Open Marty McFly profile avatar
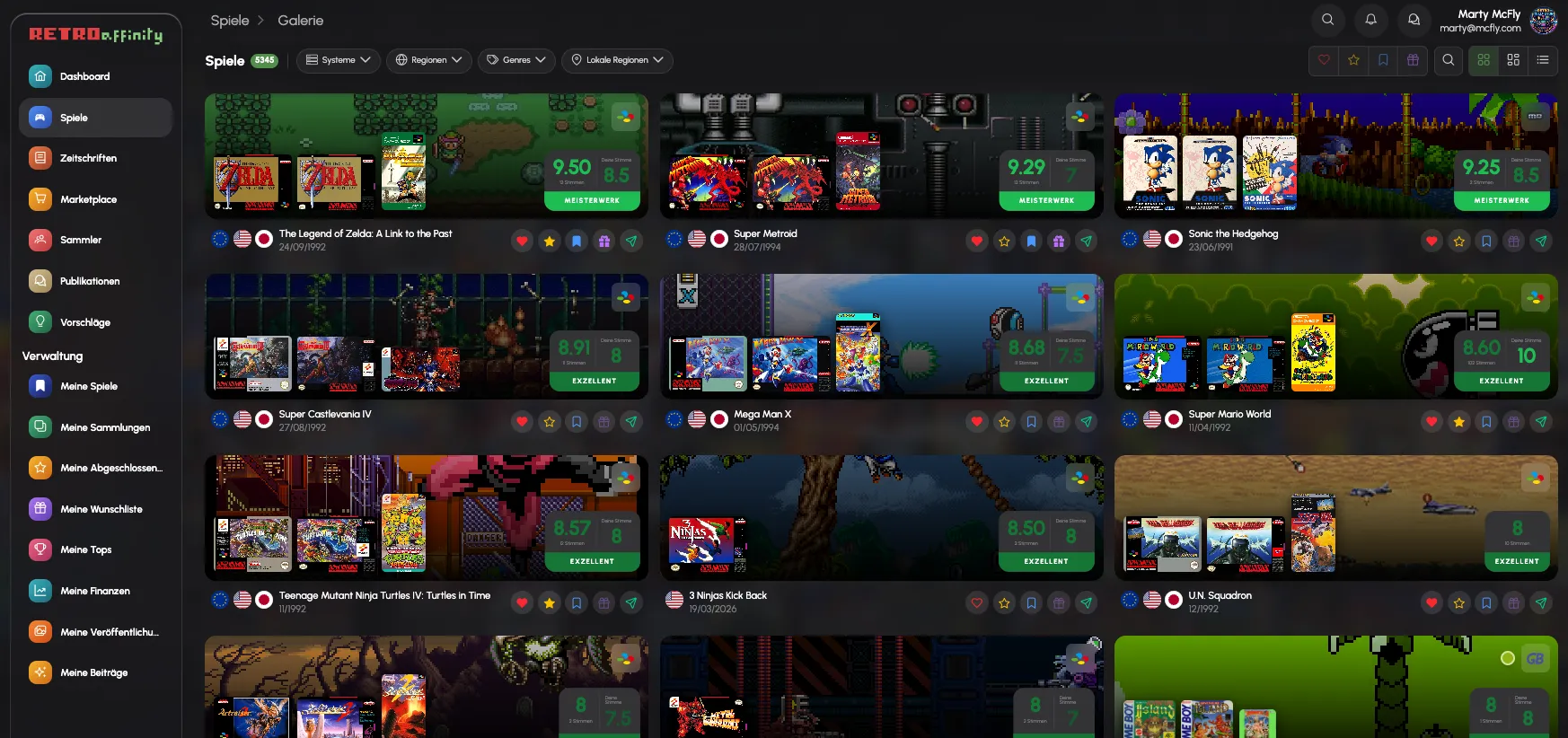The image size is (1568, 738). pos(1544,20)
